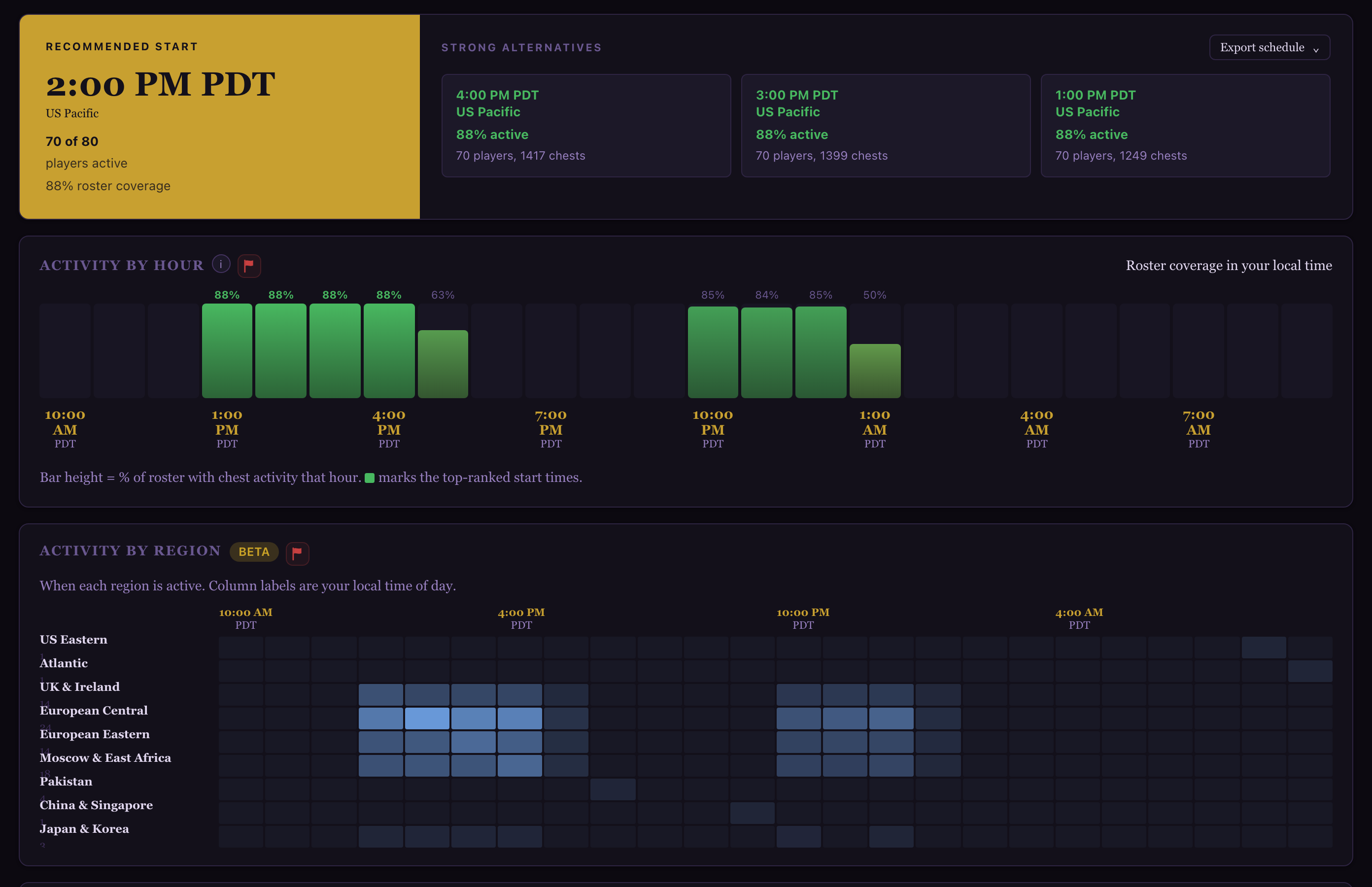Click the 50% activity bar
Image resolution: width=1372 pixels, height=887 pixels.
click(x=874, y=371)
